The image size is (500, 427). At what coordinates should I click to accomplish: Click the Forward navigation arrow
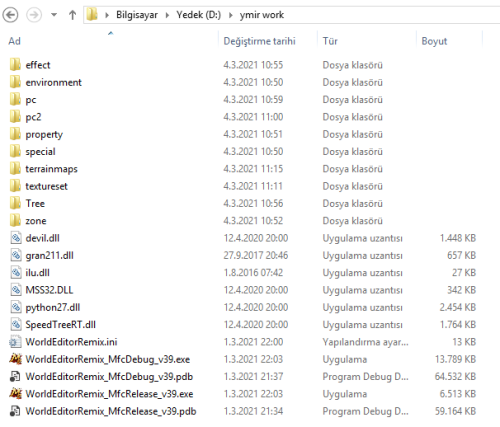34,15
